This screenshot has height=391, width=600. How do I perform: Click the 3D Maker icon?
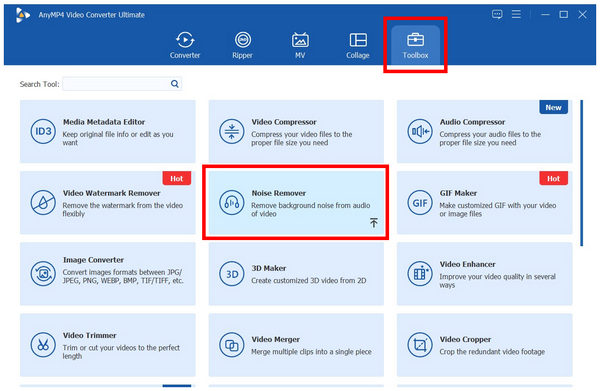point(232,274)
